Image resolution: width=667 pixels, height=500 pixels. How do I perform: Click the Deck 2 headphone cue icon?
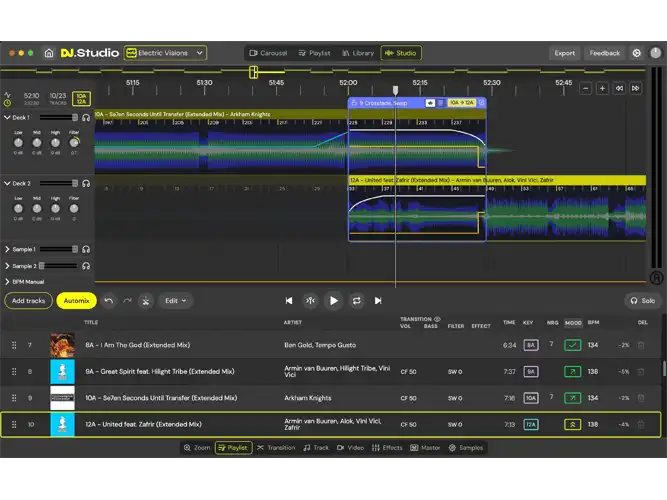(x=86, y=183)
